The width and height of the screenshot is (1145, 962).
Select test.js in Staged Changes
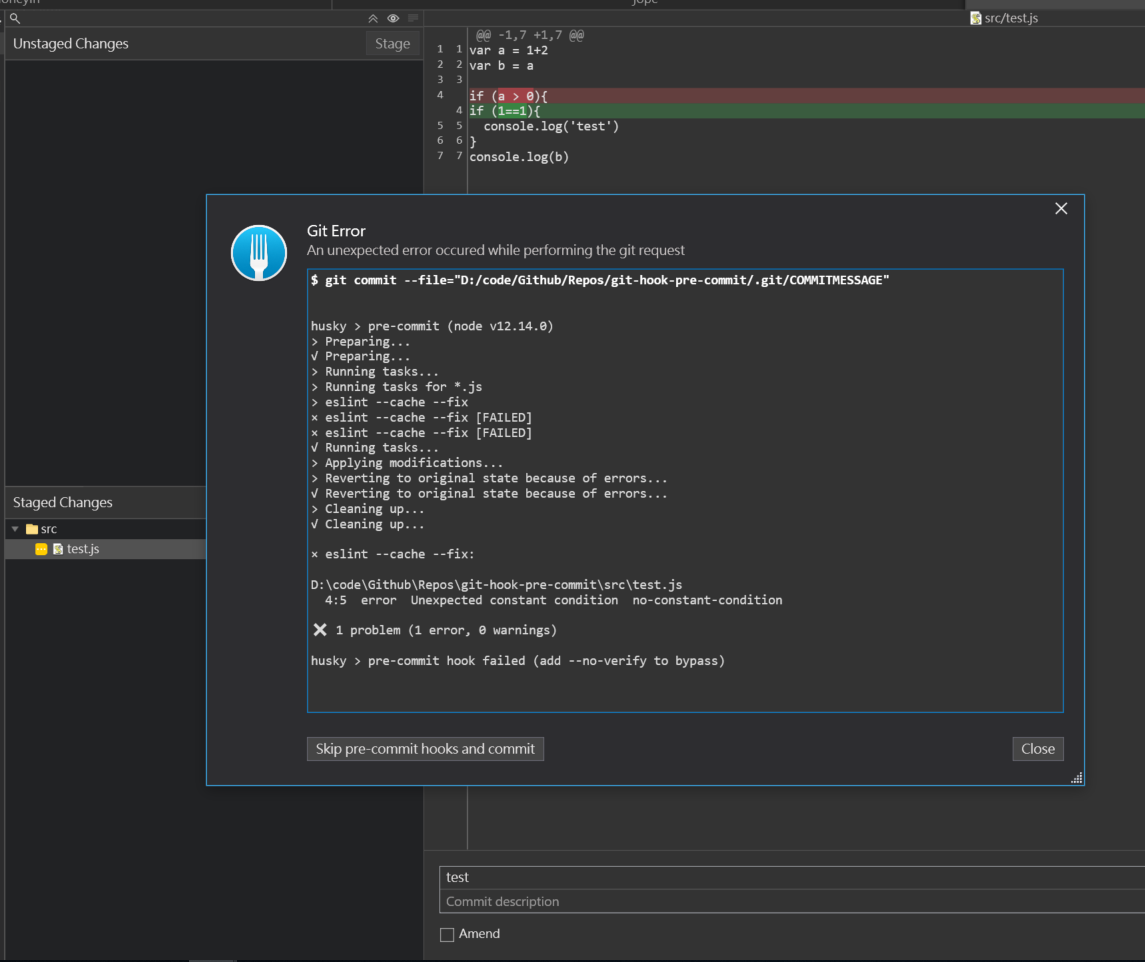pos(105,549)
